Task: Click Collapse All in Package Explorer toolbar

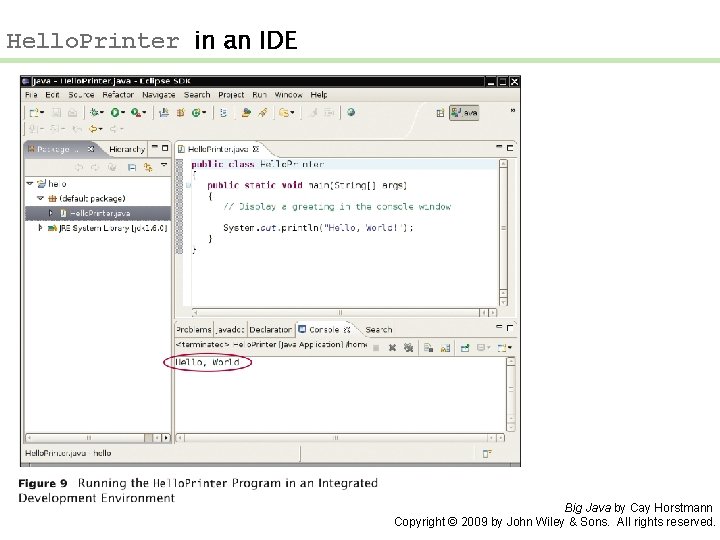Action: (132, 168)
